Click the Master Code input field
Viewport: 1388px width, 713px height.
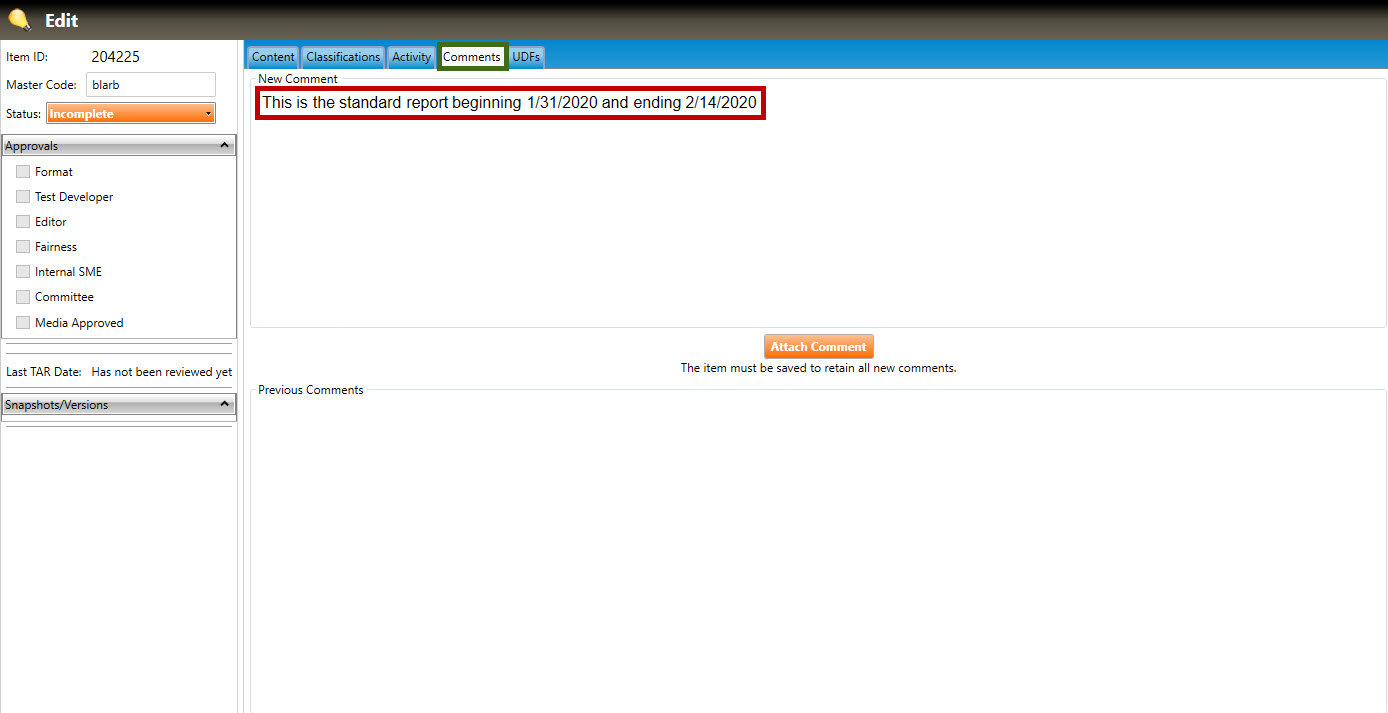click(x=150, y=85)
